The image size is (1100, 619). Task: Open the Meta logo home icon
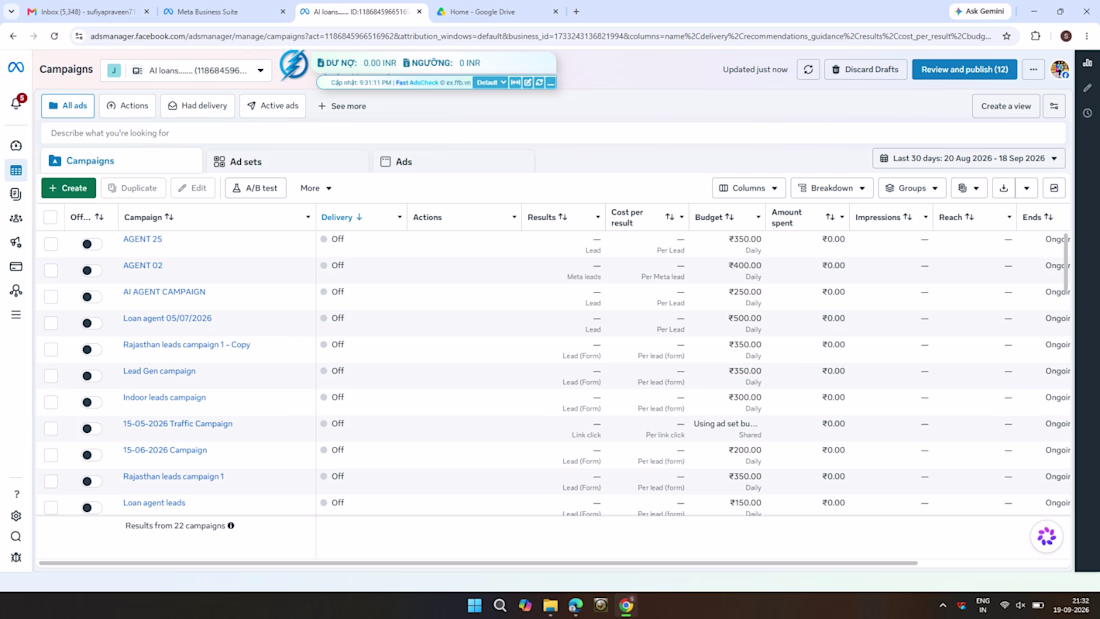click(x=15, y=67)
